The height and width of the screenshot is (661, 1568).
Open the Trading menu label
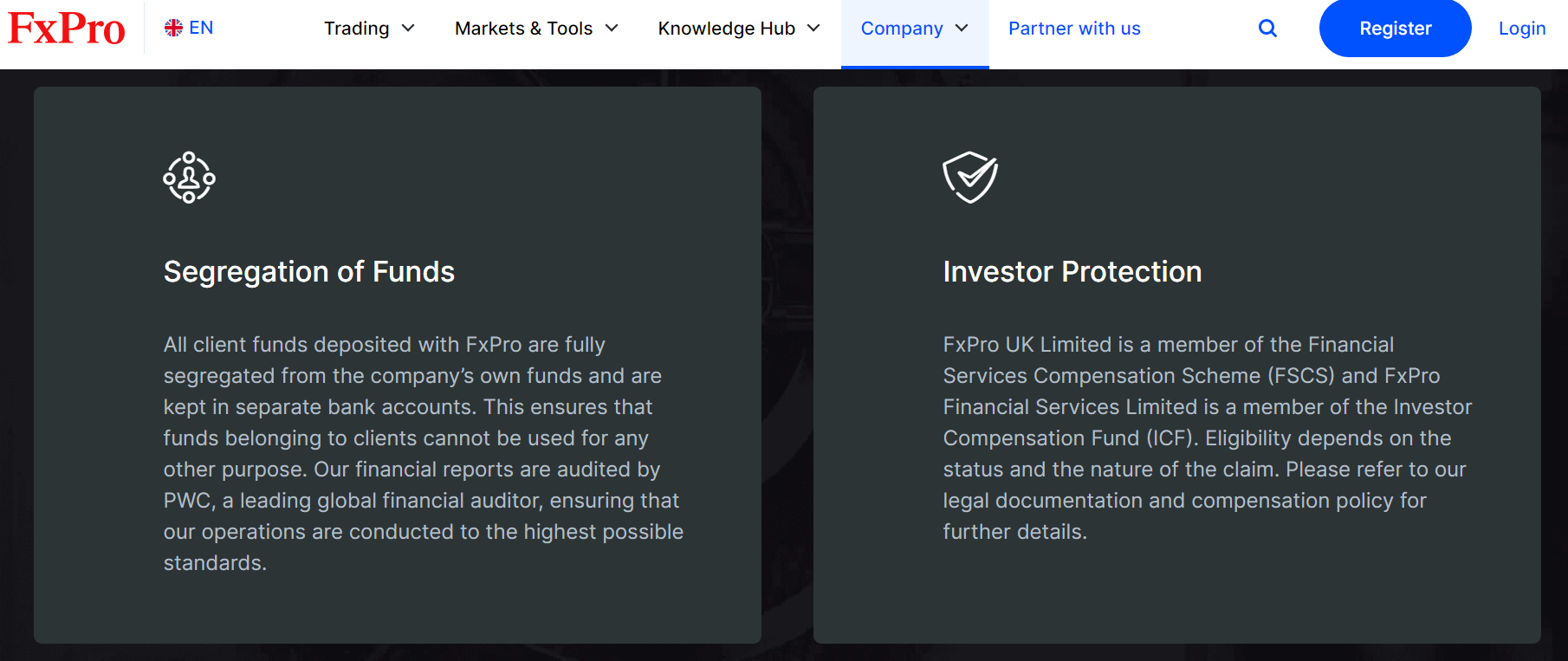coord(356,29)
